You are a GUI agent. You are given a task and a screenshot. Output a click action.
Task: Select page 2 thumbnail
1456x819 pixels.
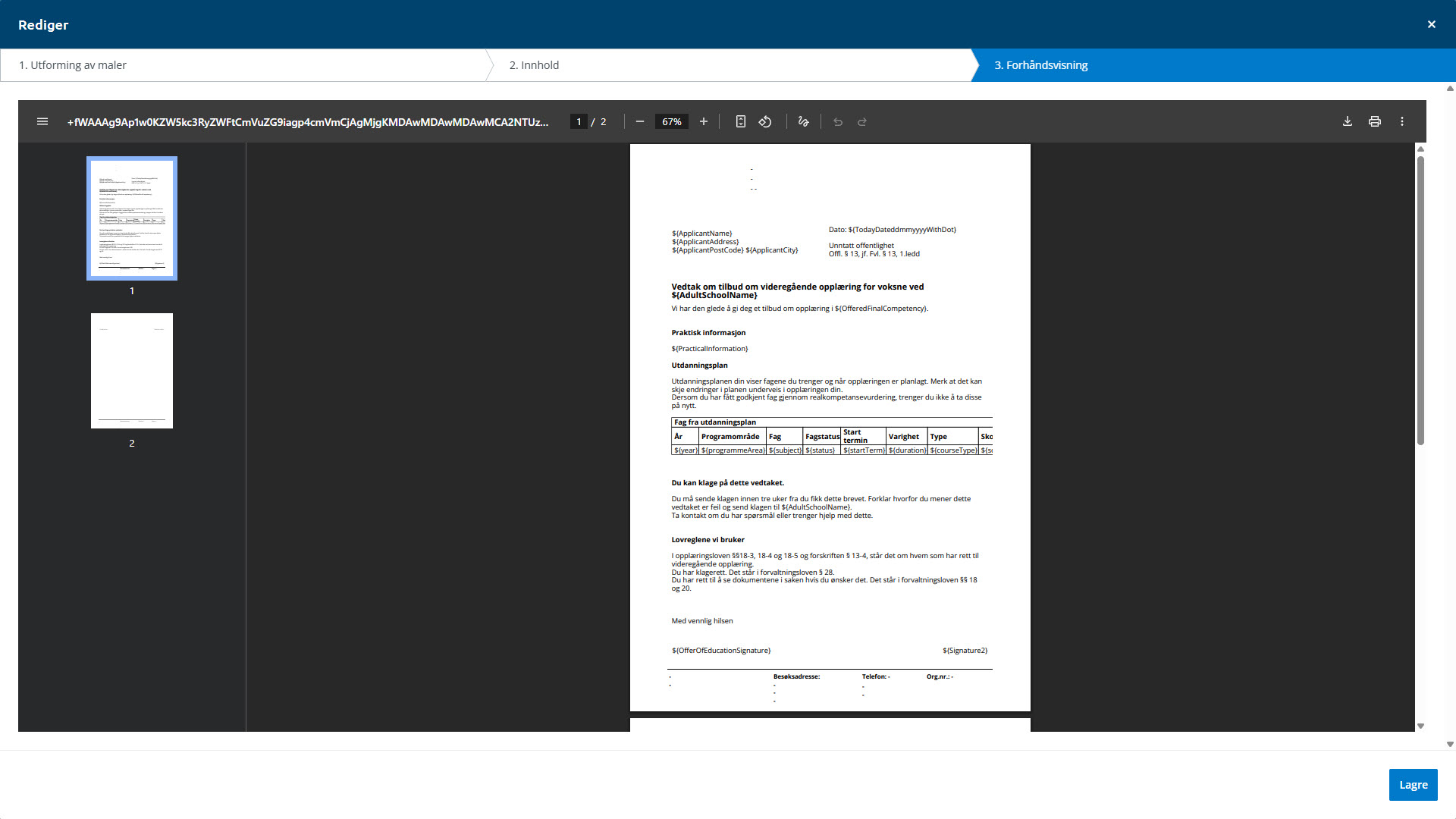click(132, 371)
